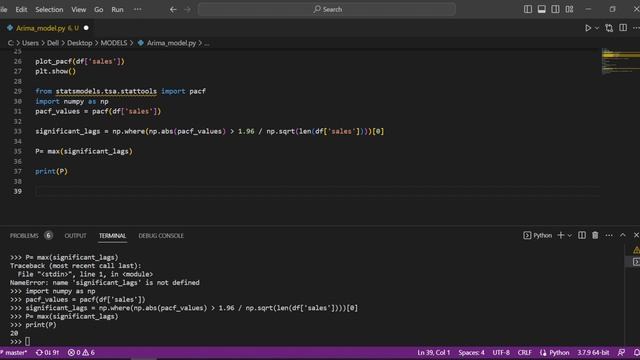The height and width of the screenshot is (360, 640).
Task: Switch to the OUTPUT panel tab
Action: pyautogui.click(x=76, y=236)
